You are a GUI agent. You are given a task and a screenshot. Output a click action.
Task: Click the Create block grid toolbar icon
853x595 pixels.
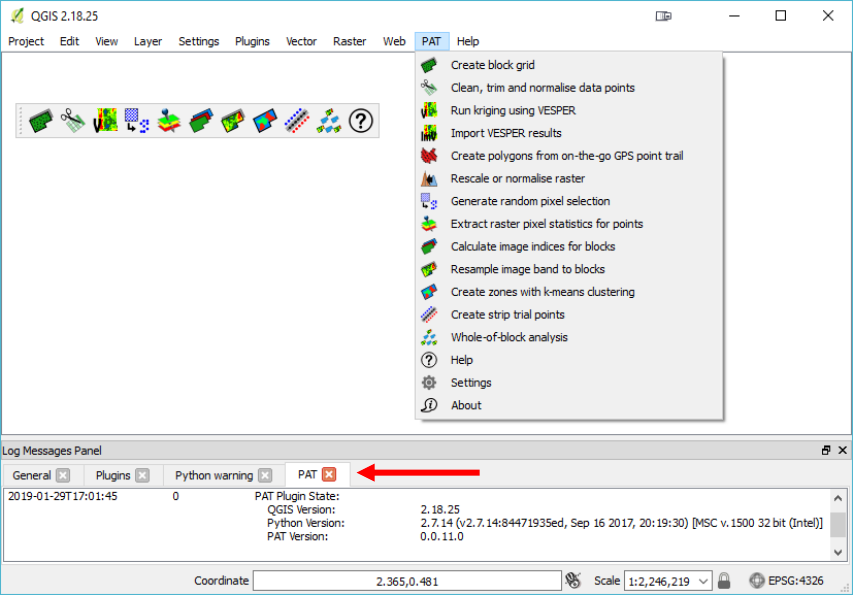click(x=41, y=121)
